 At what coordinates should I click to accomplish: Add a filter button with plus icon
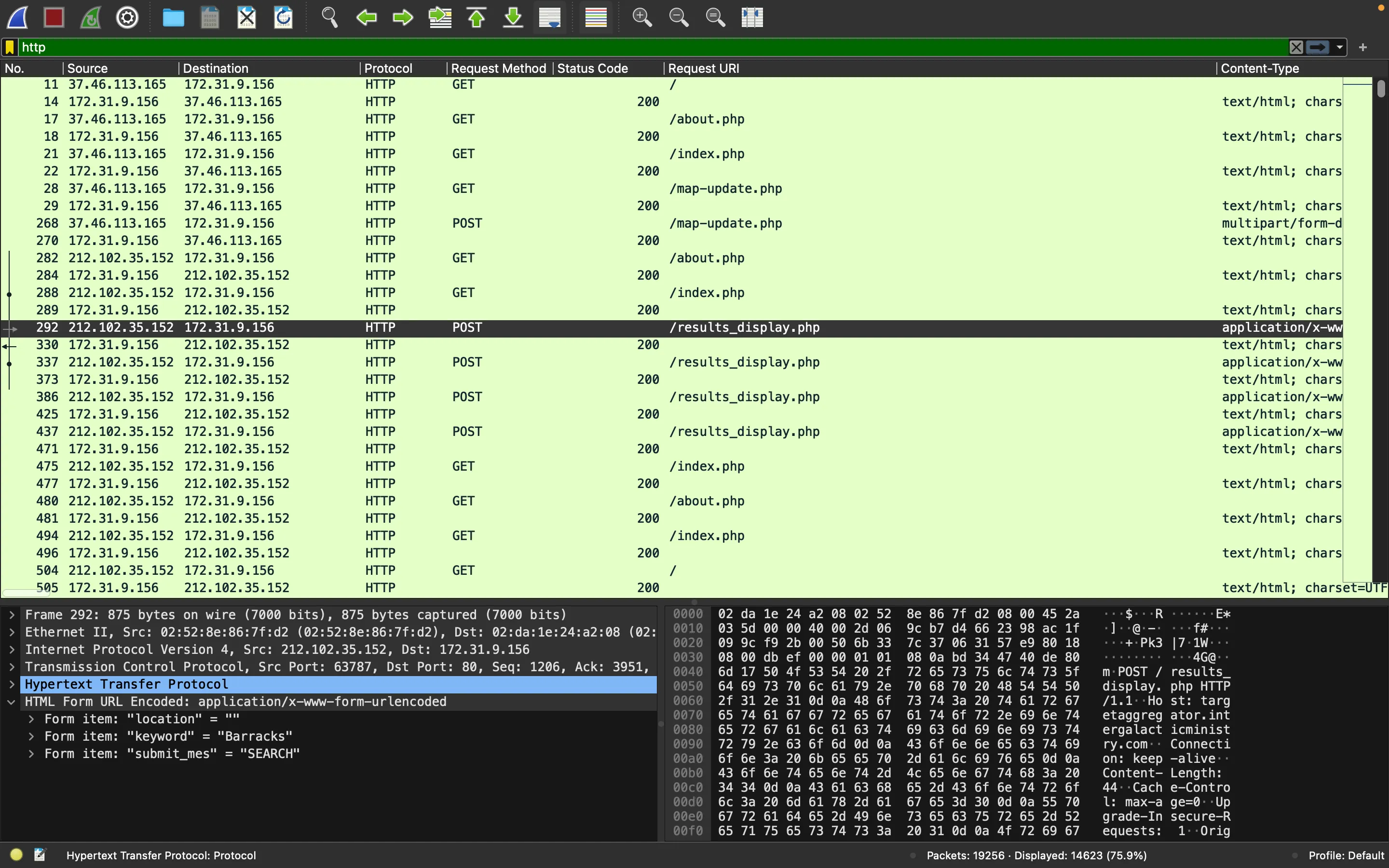click(x=1363, y=47)
